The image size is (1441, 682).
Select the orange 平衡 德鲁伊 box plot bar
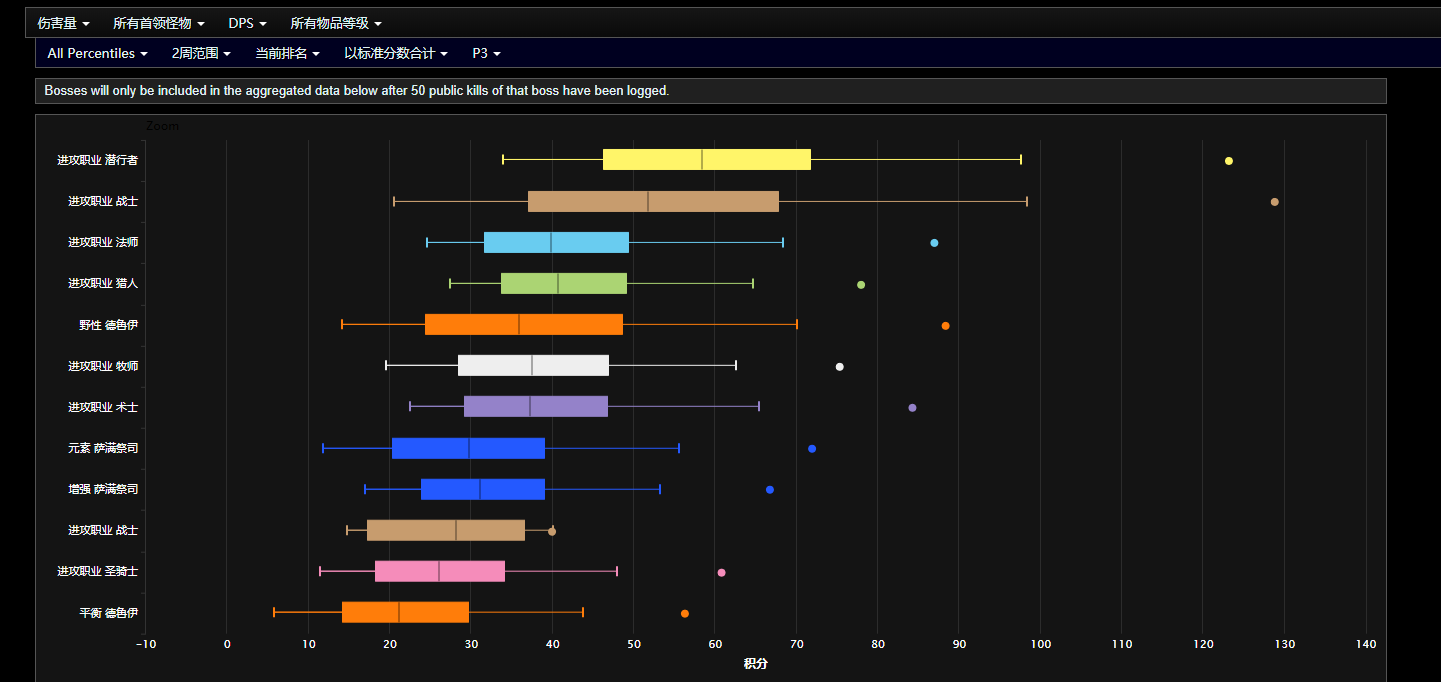(405, 612)
